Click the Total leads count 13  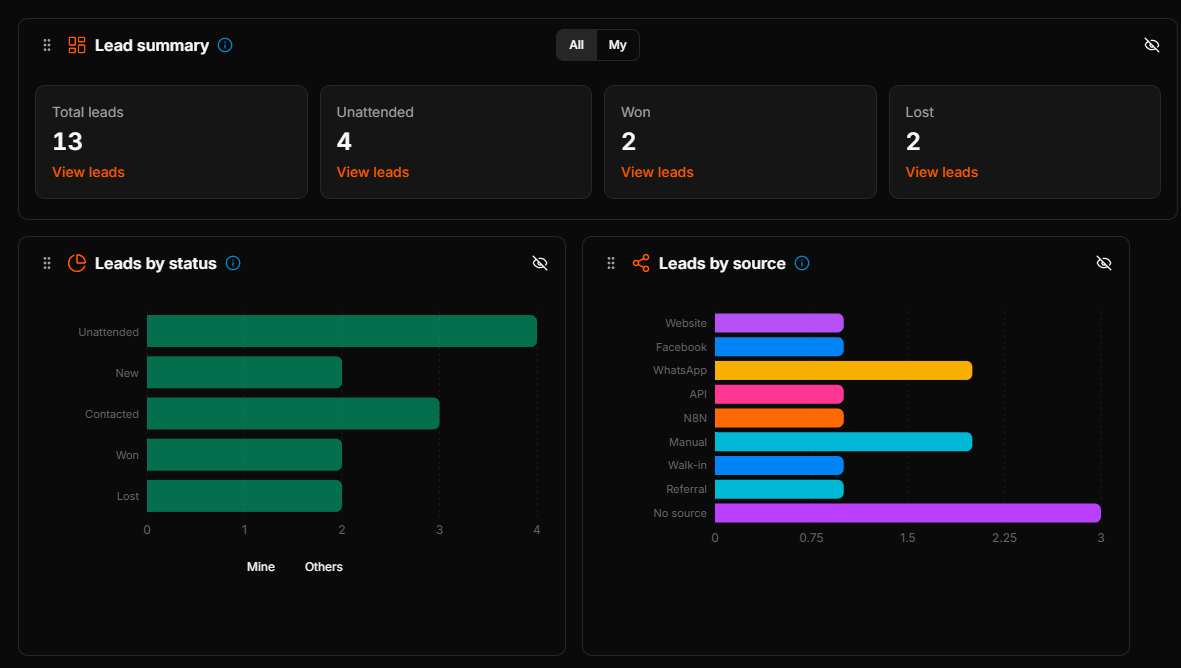click(68, 142)
